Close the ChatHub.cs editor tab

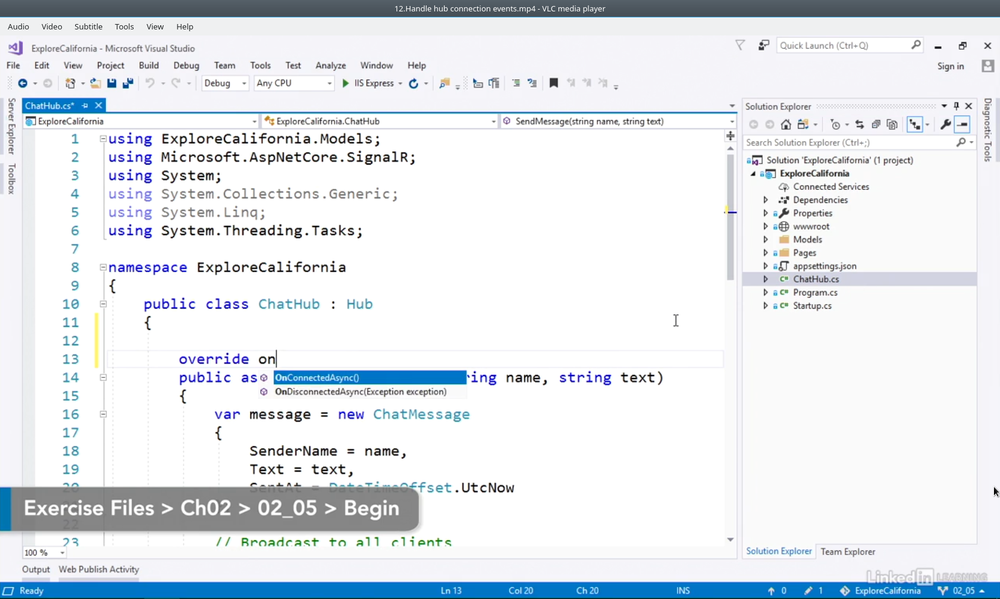pyautogui.click(x=98, y=105)
